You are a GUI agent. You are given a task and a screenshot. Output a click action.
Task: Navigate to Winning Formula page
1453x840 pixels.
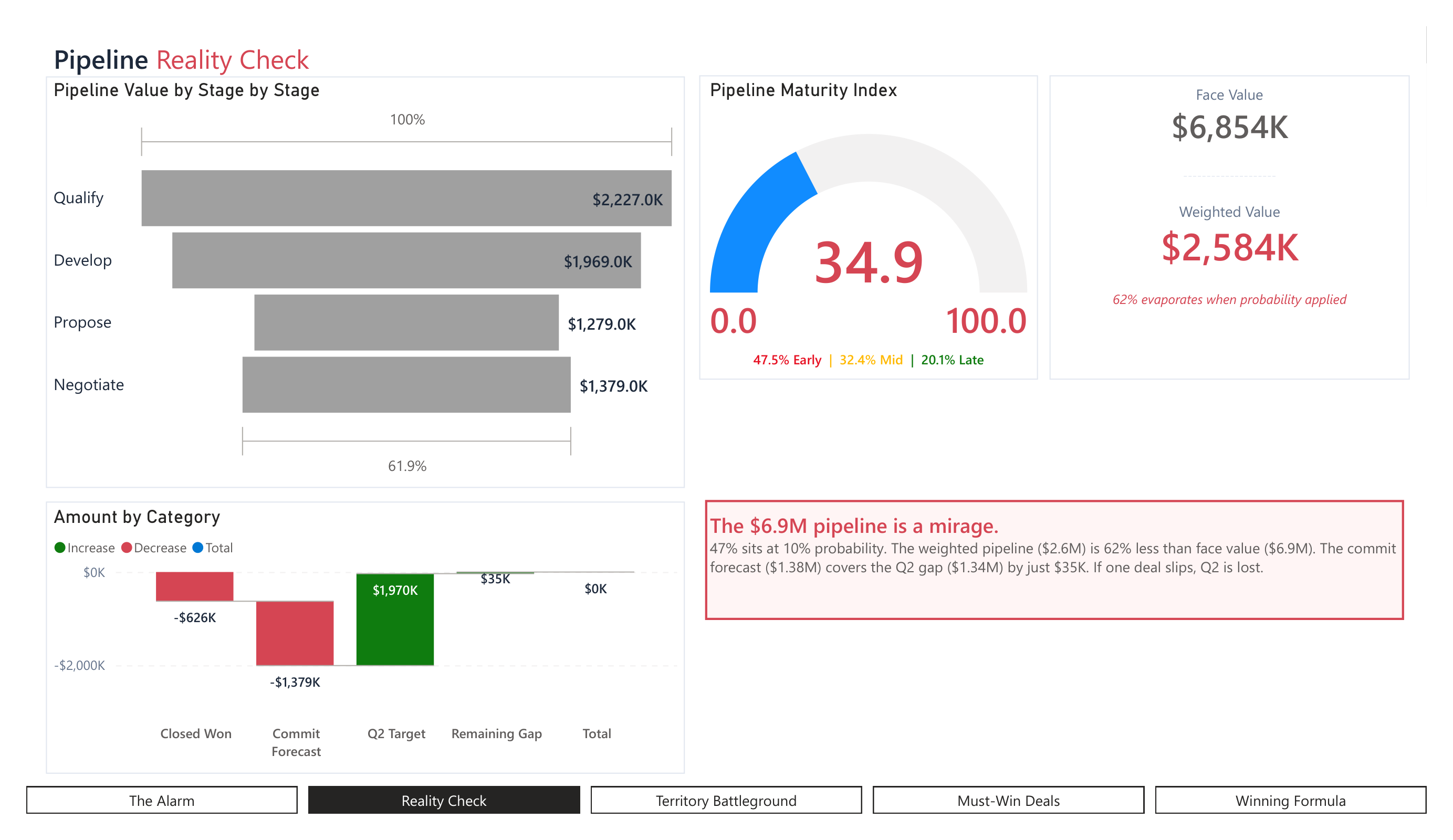pos(1290,800)
